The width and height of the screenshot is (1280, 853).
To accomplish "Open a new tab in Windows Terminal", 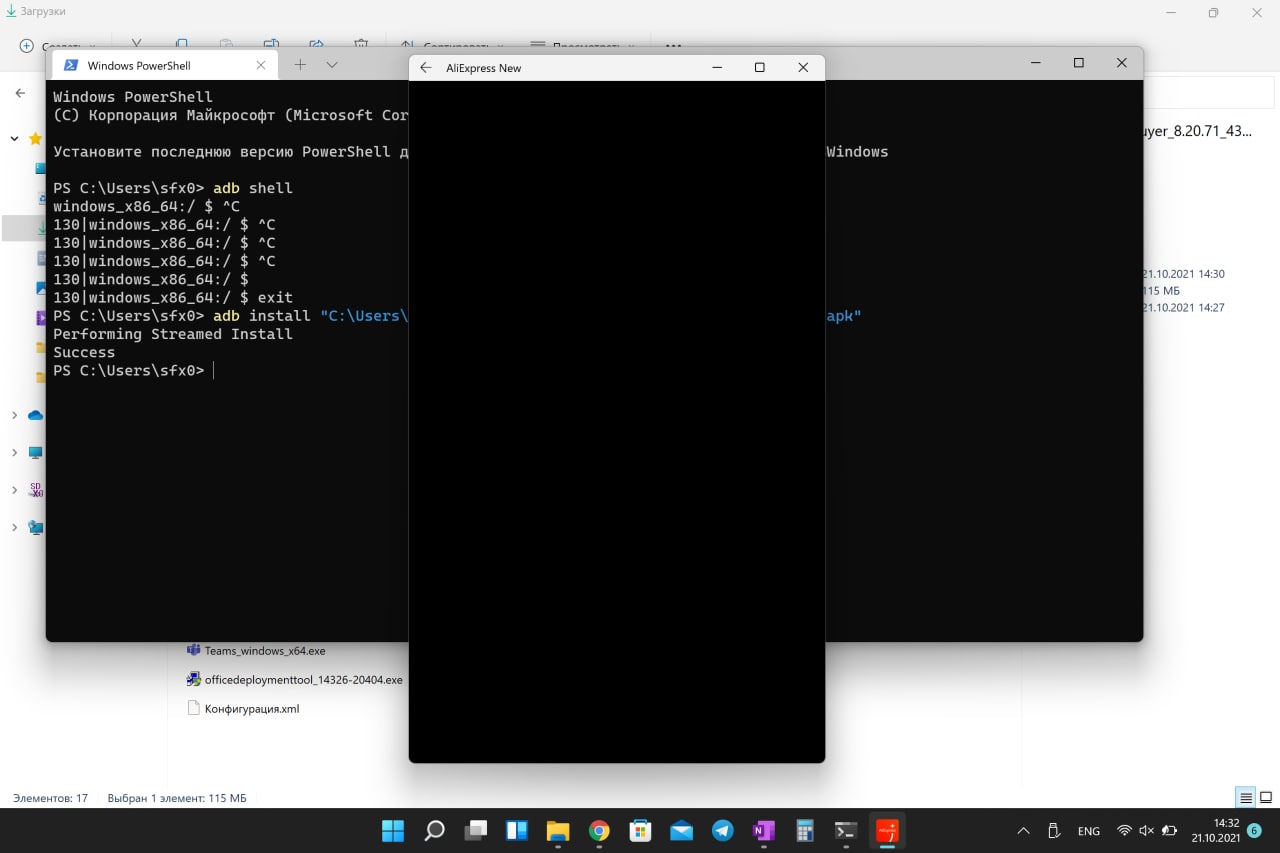I will [x=300, y=65].
